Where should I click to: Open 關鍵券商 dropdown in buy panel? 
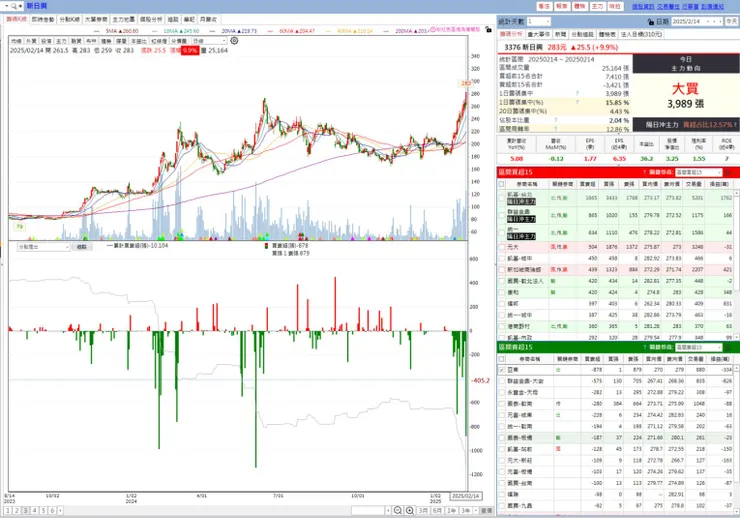pyautogui.click(x=699, y=172)
